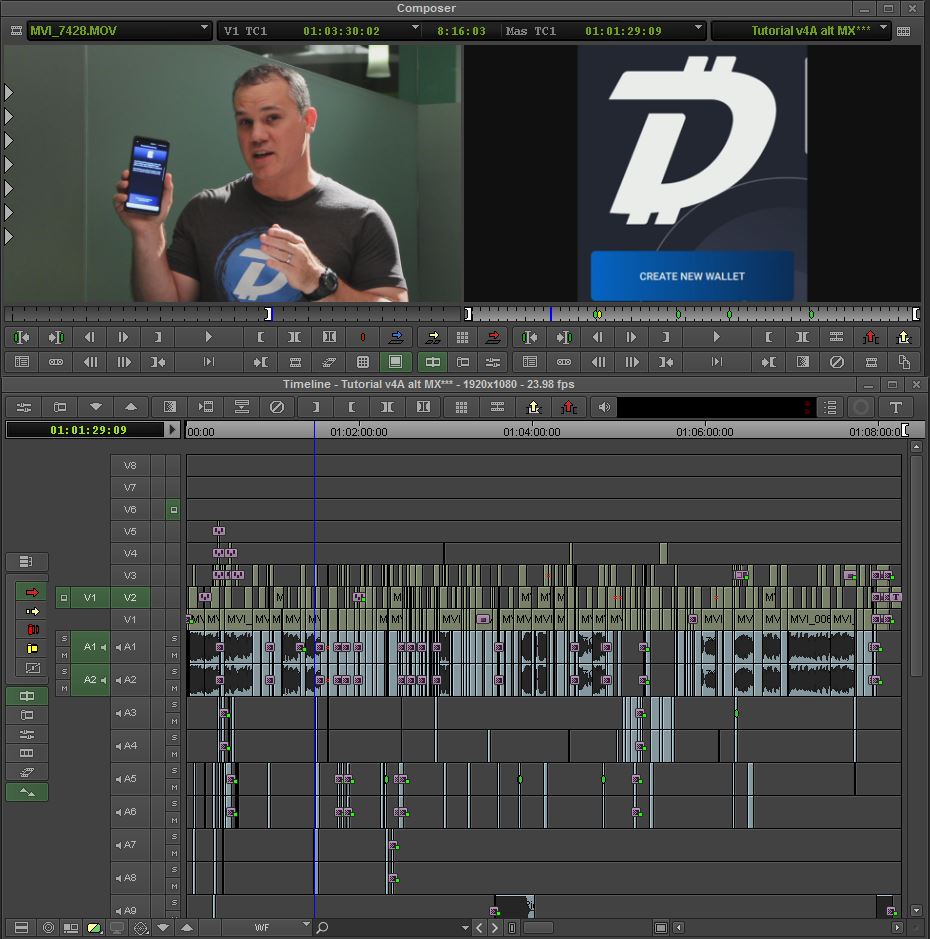
Task: Click the timeline zoom scale slider at bottom
Action: tap(538, 928)
